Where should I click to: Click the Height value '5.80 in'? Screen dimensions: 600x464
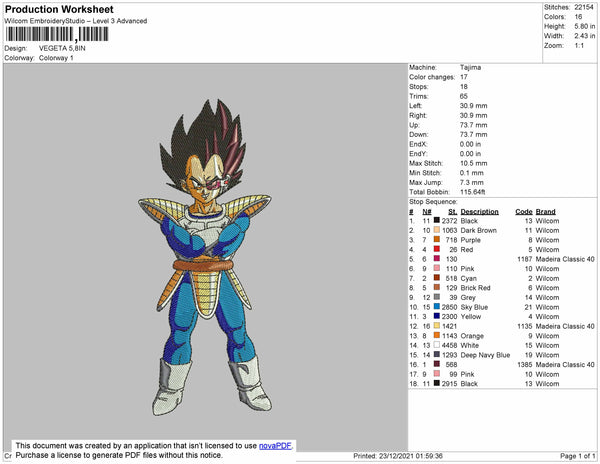pos(584,26)
